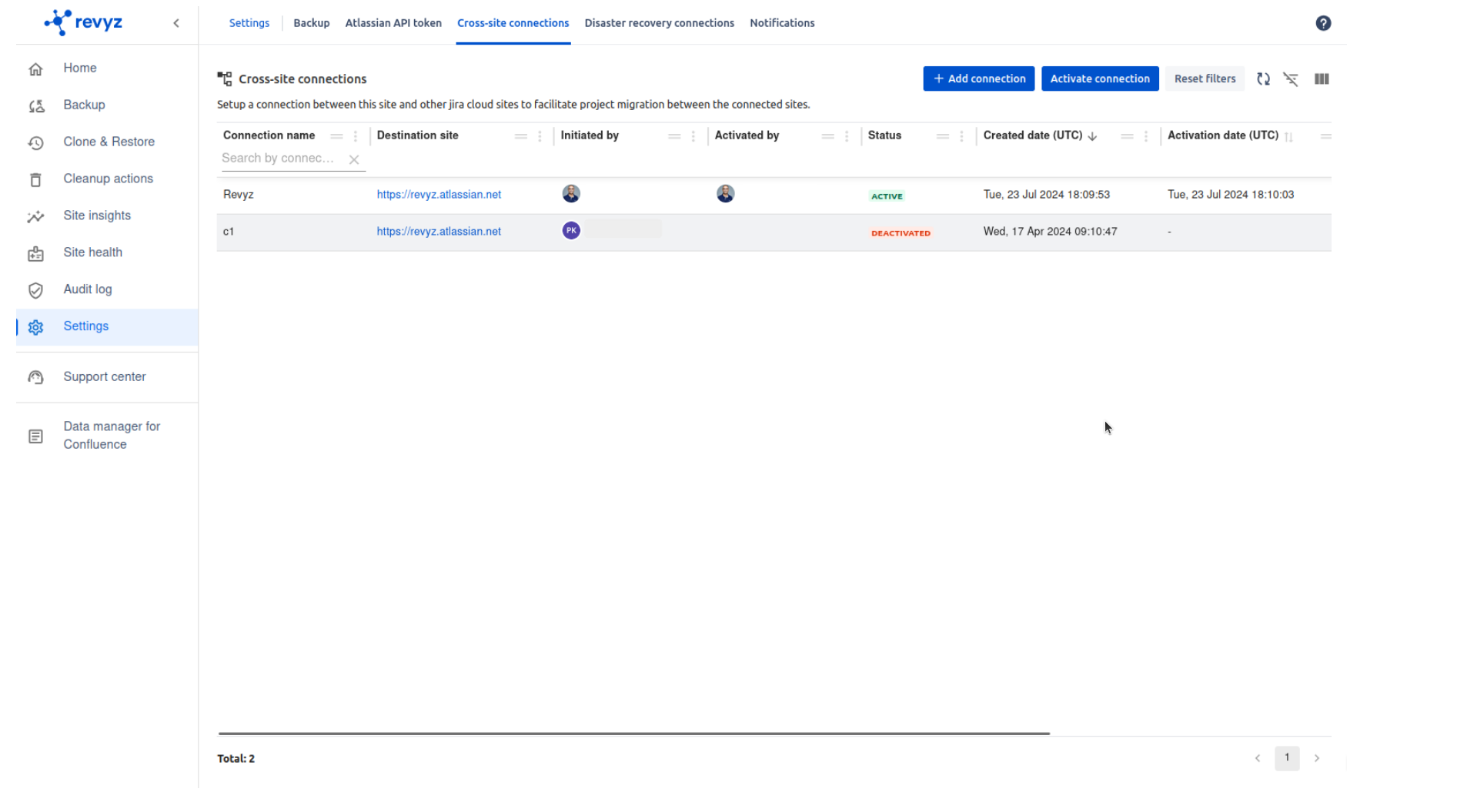Focus the Search by connection name field

(x=279, y=159)
